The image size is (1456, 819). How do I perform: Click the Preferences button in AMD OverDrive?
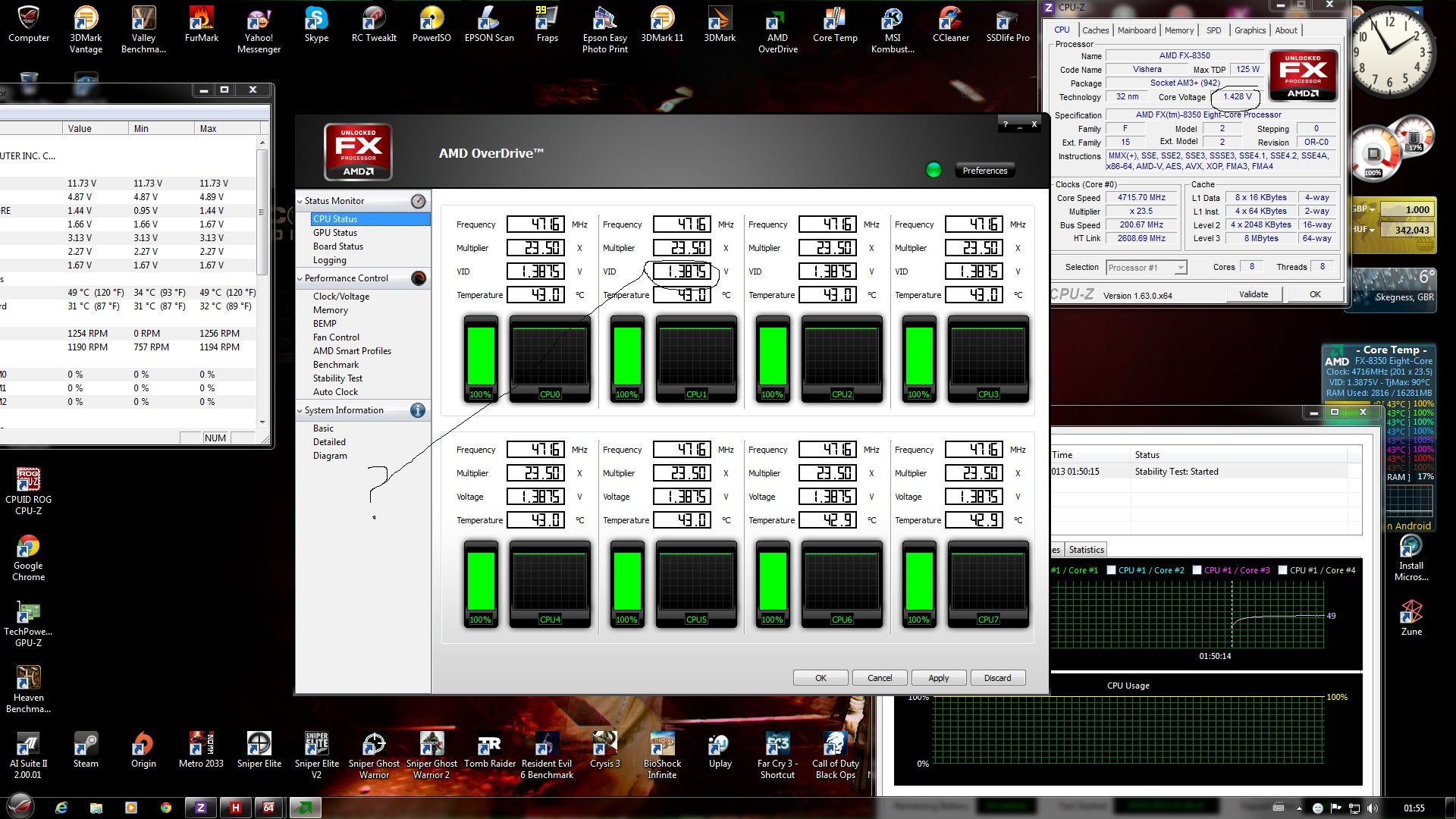click(x=984, y=171)
